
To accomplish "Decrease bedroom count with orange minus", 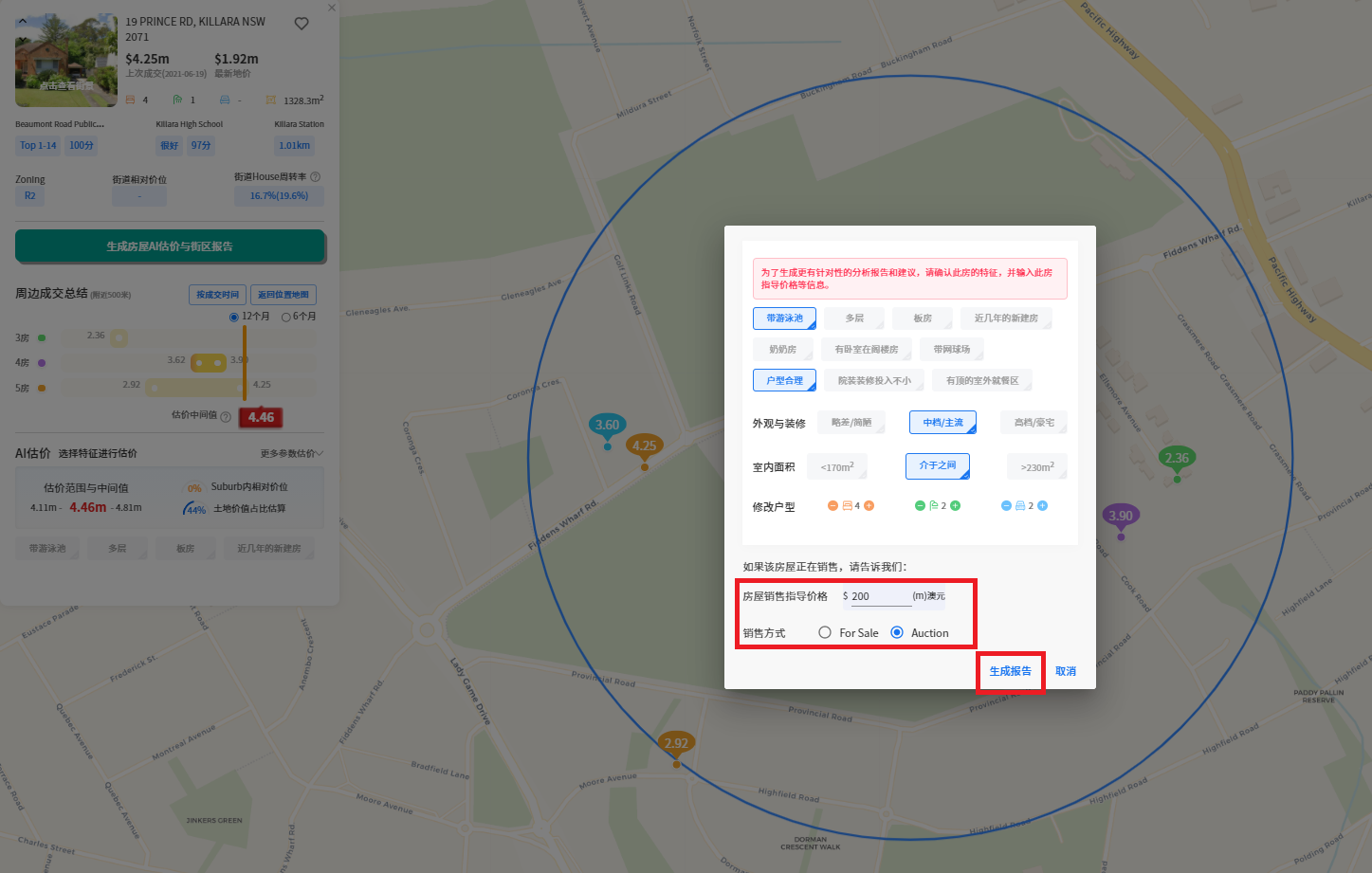I will pyautogui.click(x=832, y=506).
